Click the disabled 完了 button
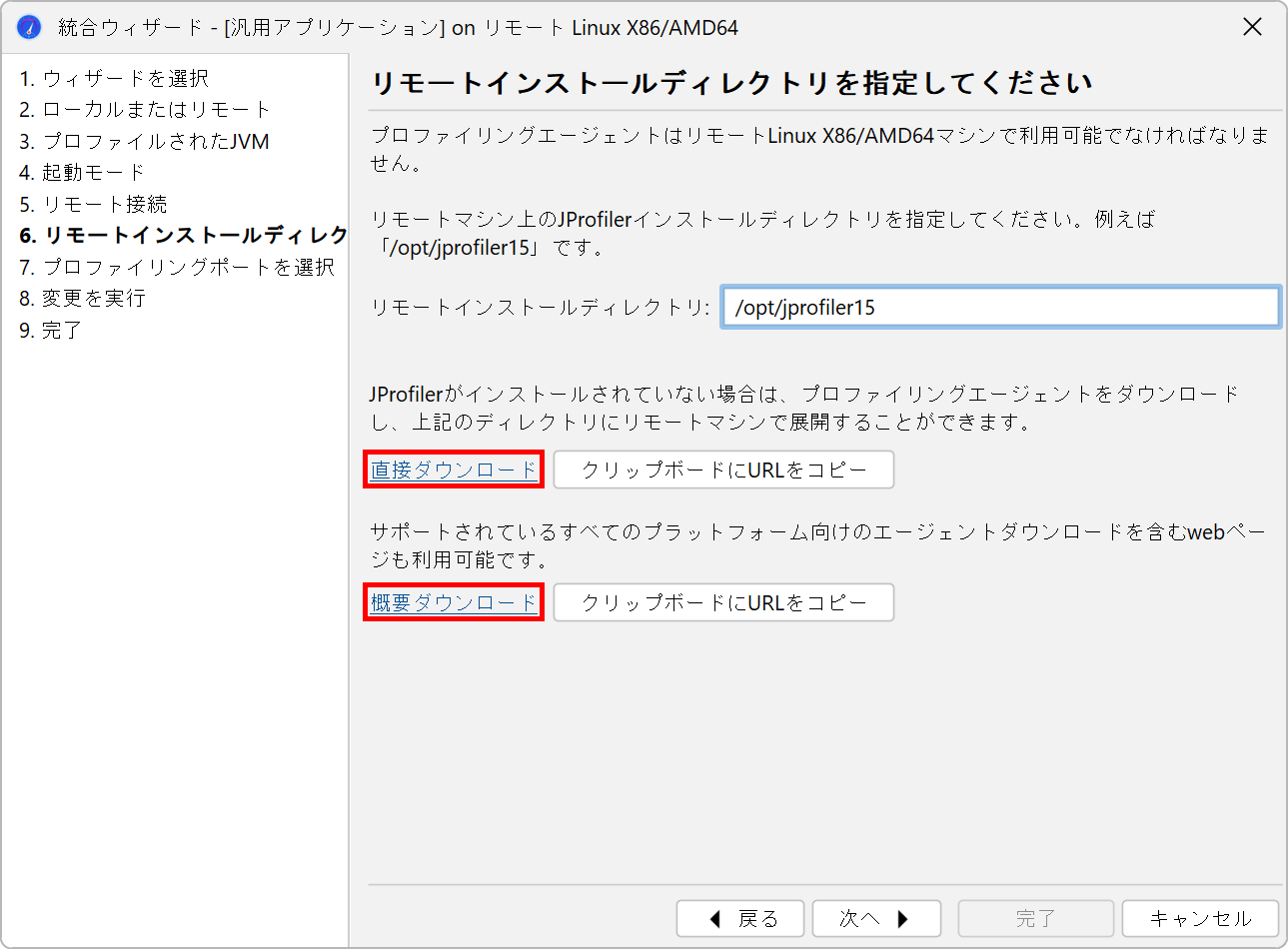1288x949 pixels. pos(1035,918)
